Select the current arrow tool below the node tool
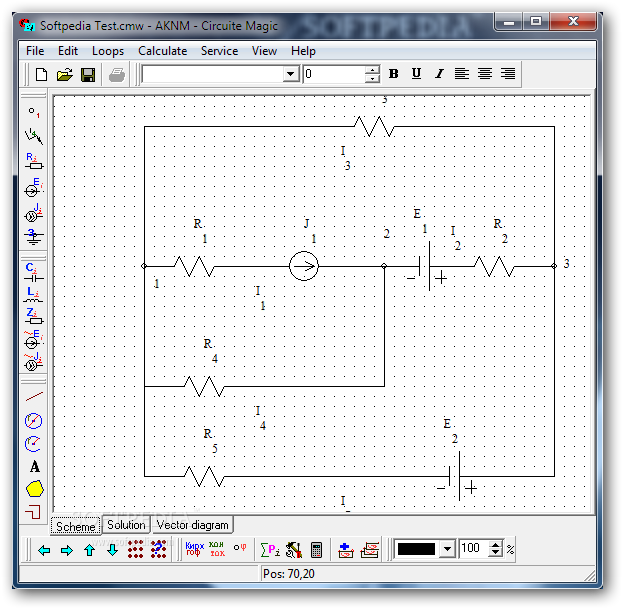Image resolution: width=623 pixels, height=609 pixels. point(34,136)
